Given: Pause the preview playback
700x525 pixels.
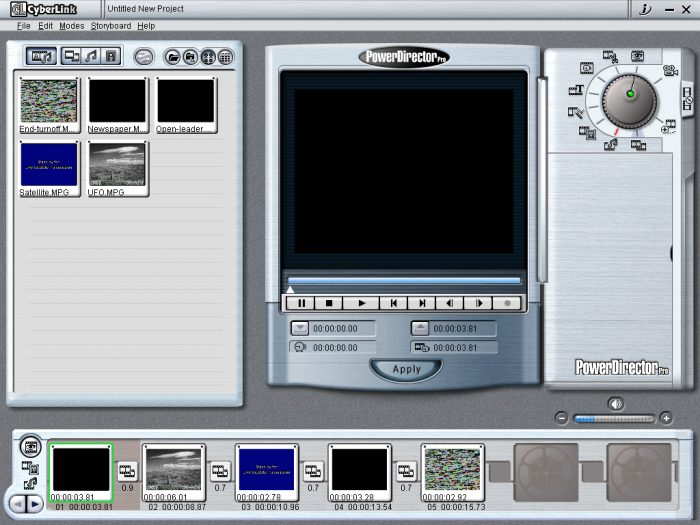Looking at the screenshot, I should click(301, 303).
